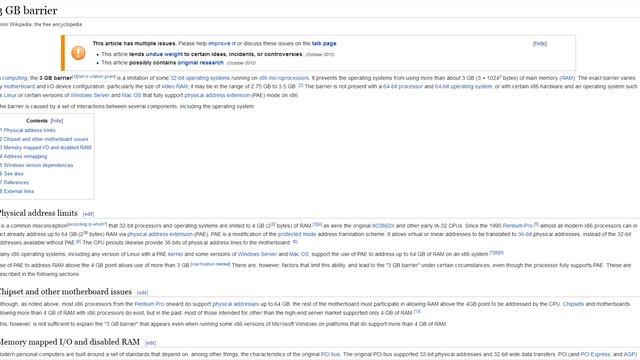Click the 'according to whom?' superscript tag
Image resolution: width=640 pixels, height=360 pixels.
87,224
